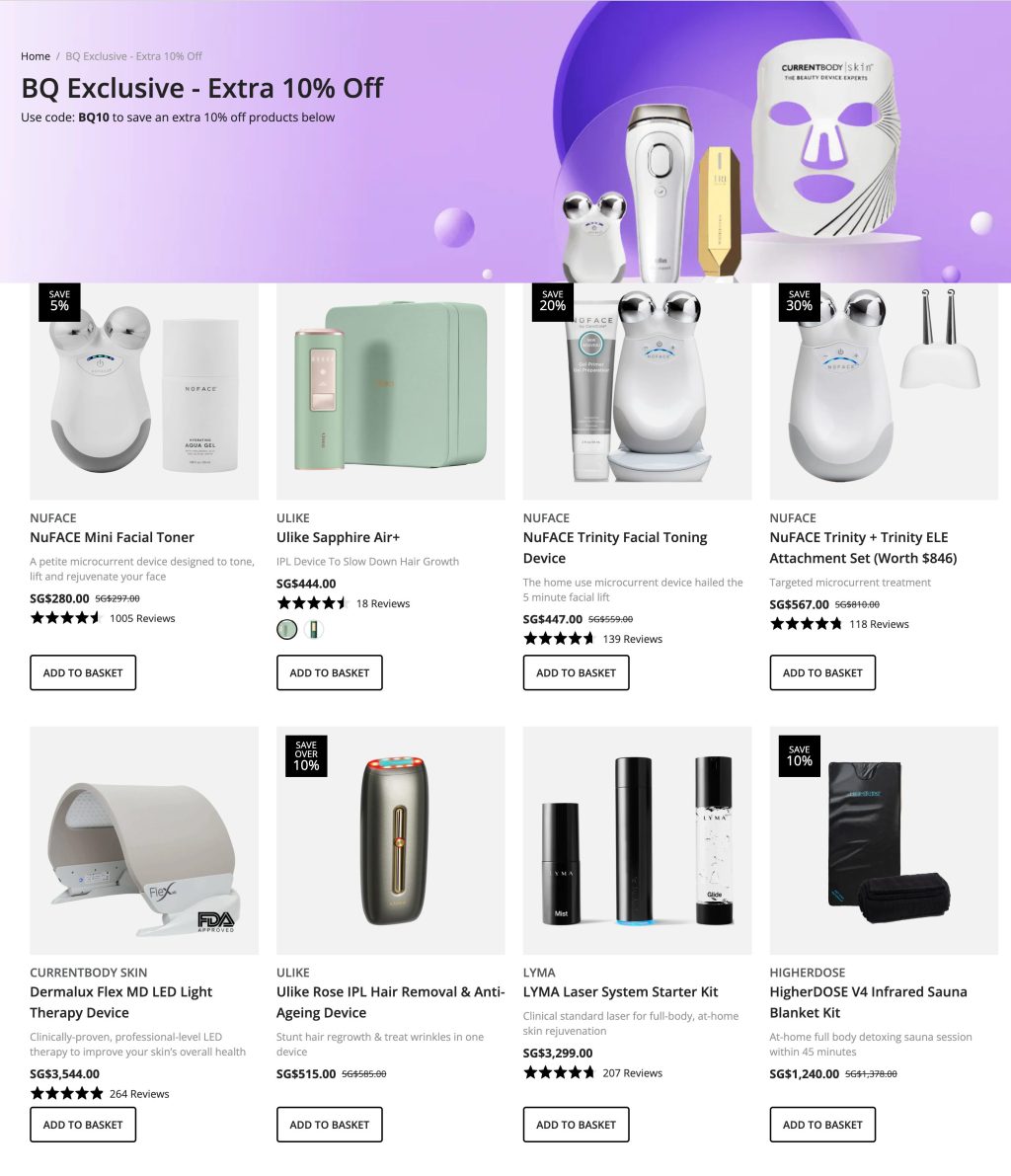Select the green Ulike Sapphire Air+ color swatch
The height and width of the screenshot is (1176, 1011).
[x=286, y=629]
